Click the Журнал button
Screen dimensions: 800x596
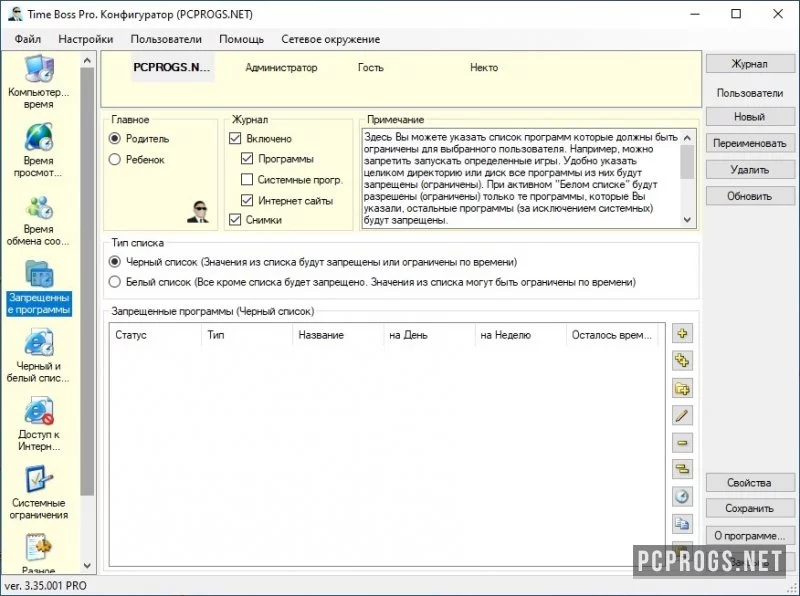[750, 64]
